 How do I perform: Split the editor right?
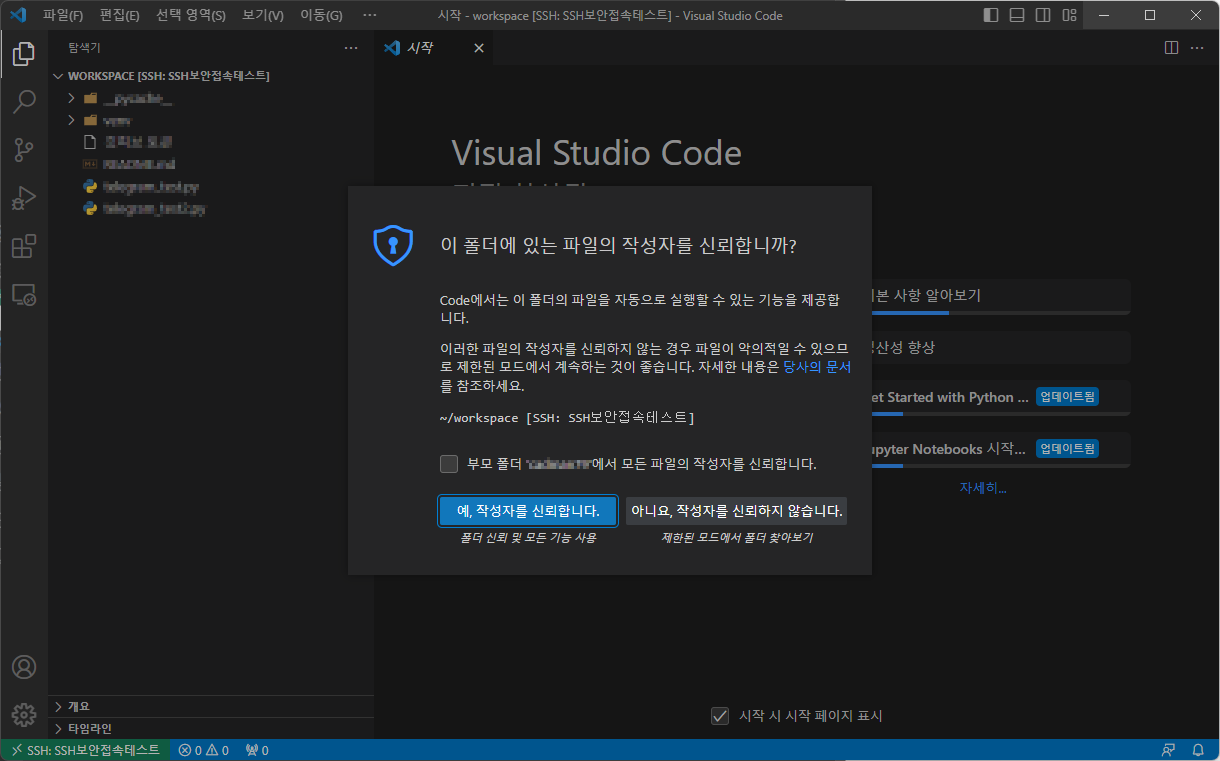[1172, 48]
